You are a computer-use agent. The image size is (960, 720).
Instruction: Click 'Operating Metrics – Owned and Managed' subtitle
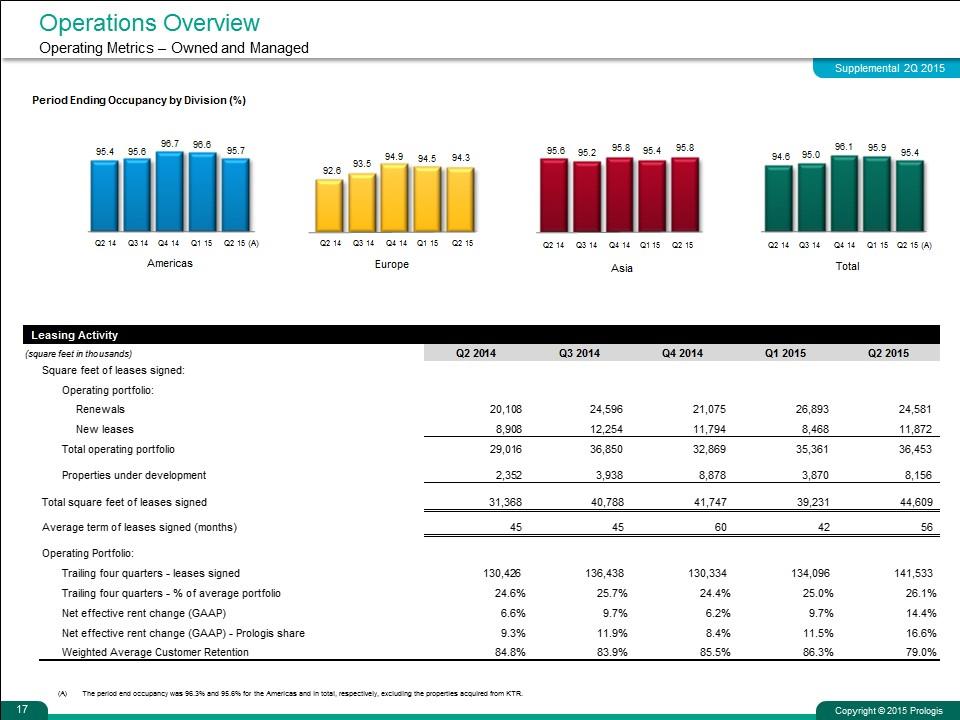pos(174,48)
